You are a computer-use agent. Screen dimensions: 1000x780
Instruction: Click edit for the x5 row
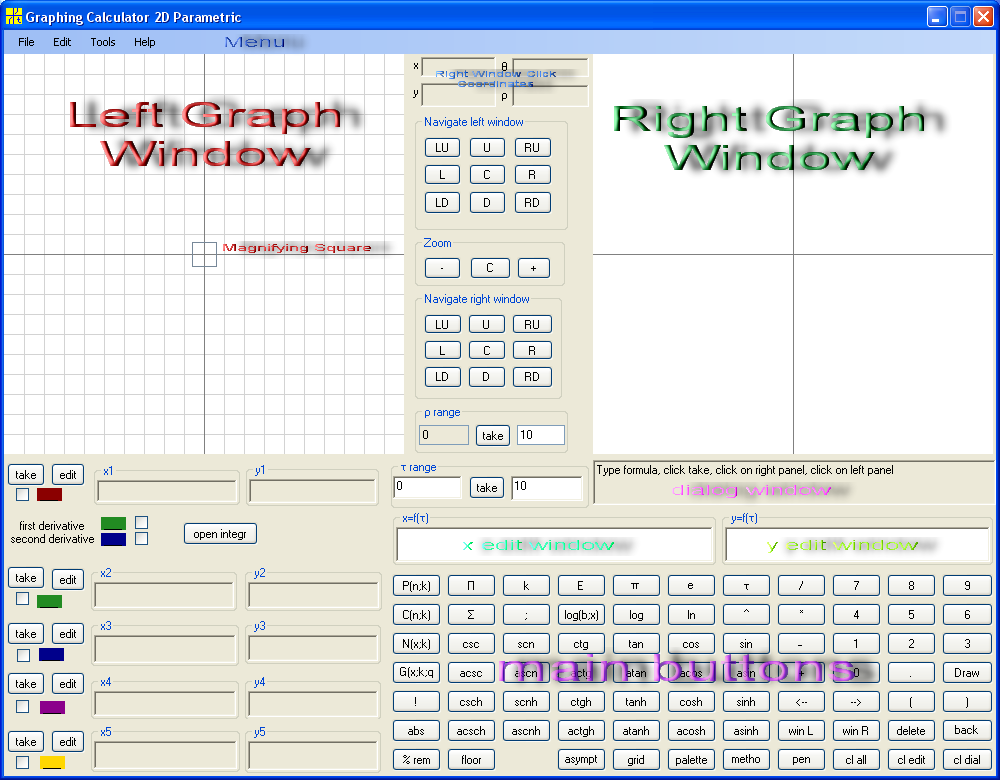[68, 742]
